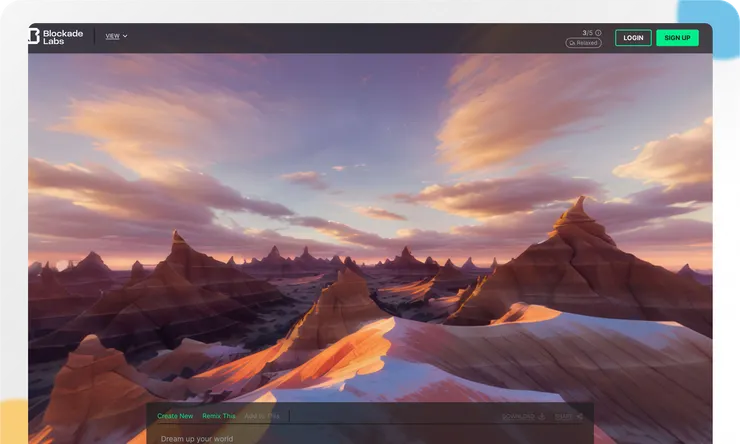The width and height of the screenshot is (740, 444).
Task: Switch to the Remix This tab
Action: [219, 416]
